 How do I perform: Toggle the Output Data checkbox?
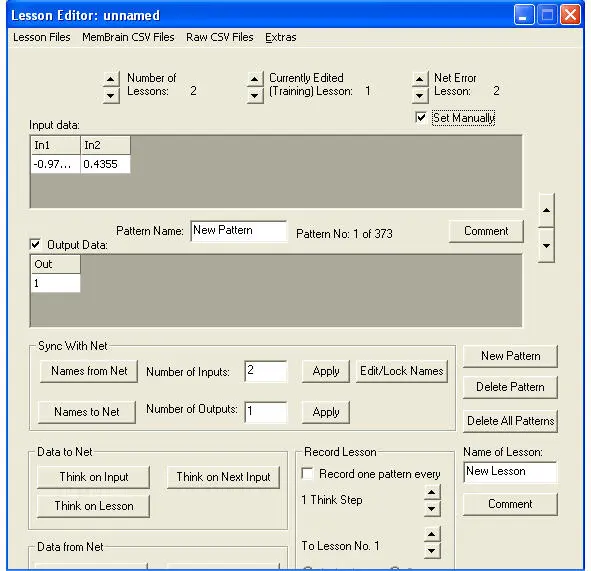[x=35, y=244]
